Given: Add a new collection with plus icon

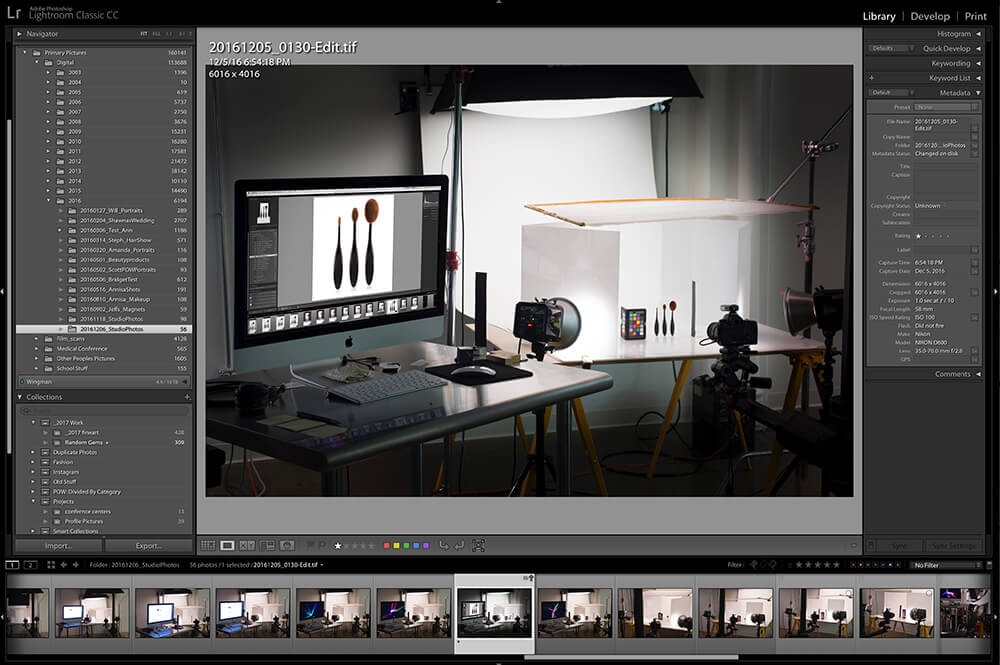Looking at the screenshot, I should click(x=187, y=397).
